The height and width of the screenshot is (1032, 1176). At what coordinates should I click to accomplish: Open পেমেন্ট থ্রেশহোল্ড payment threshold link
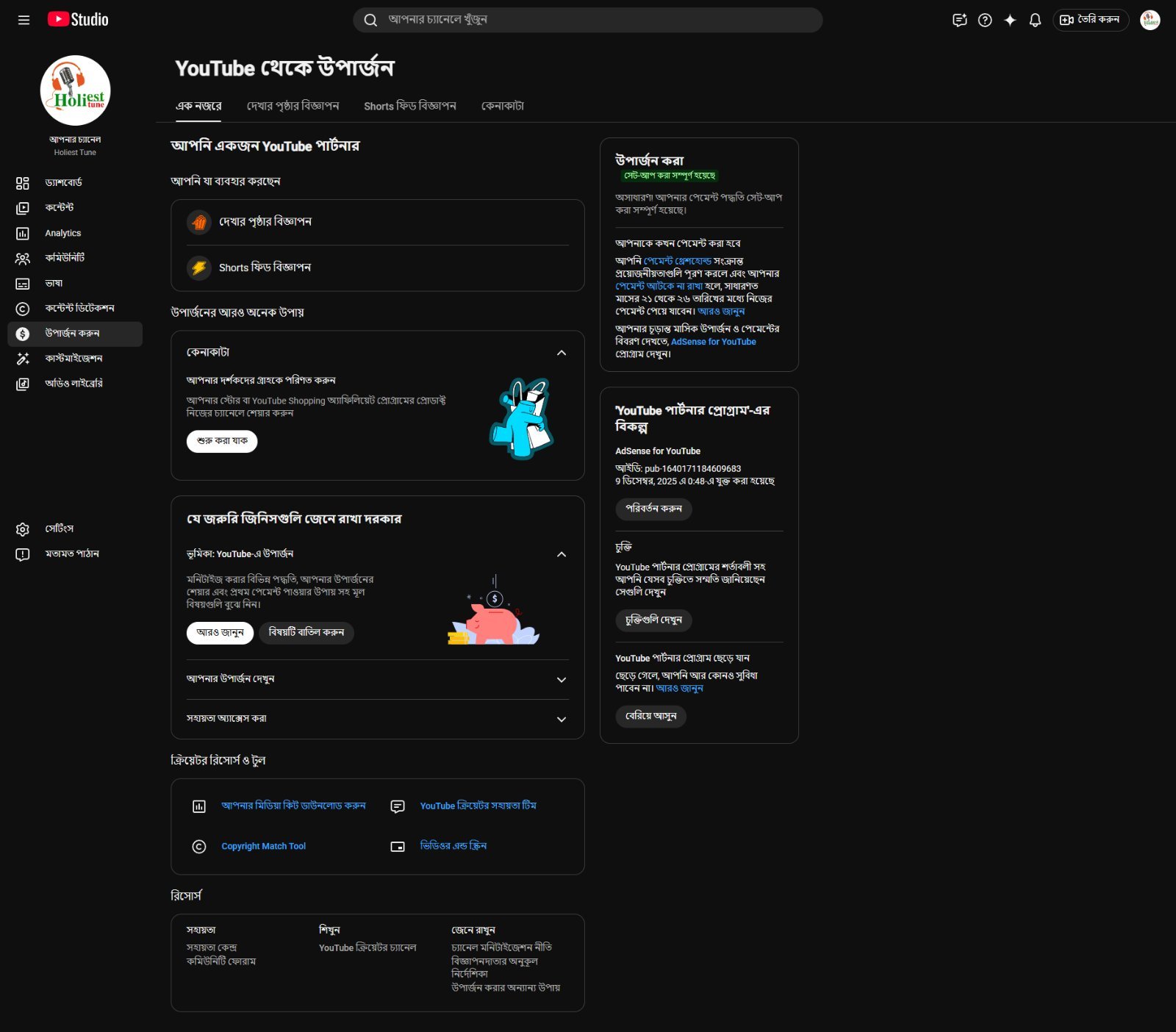[x=677, y=262]
